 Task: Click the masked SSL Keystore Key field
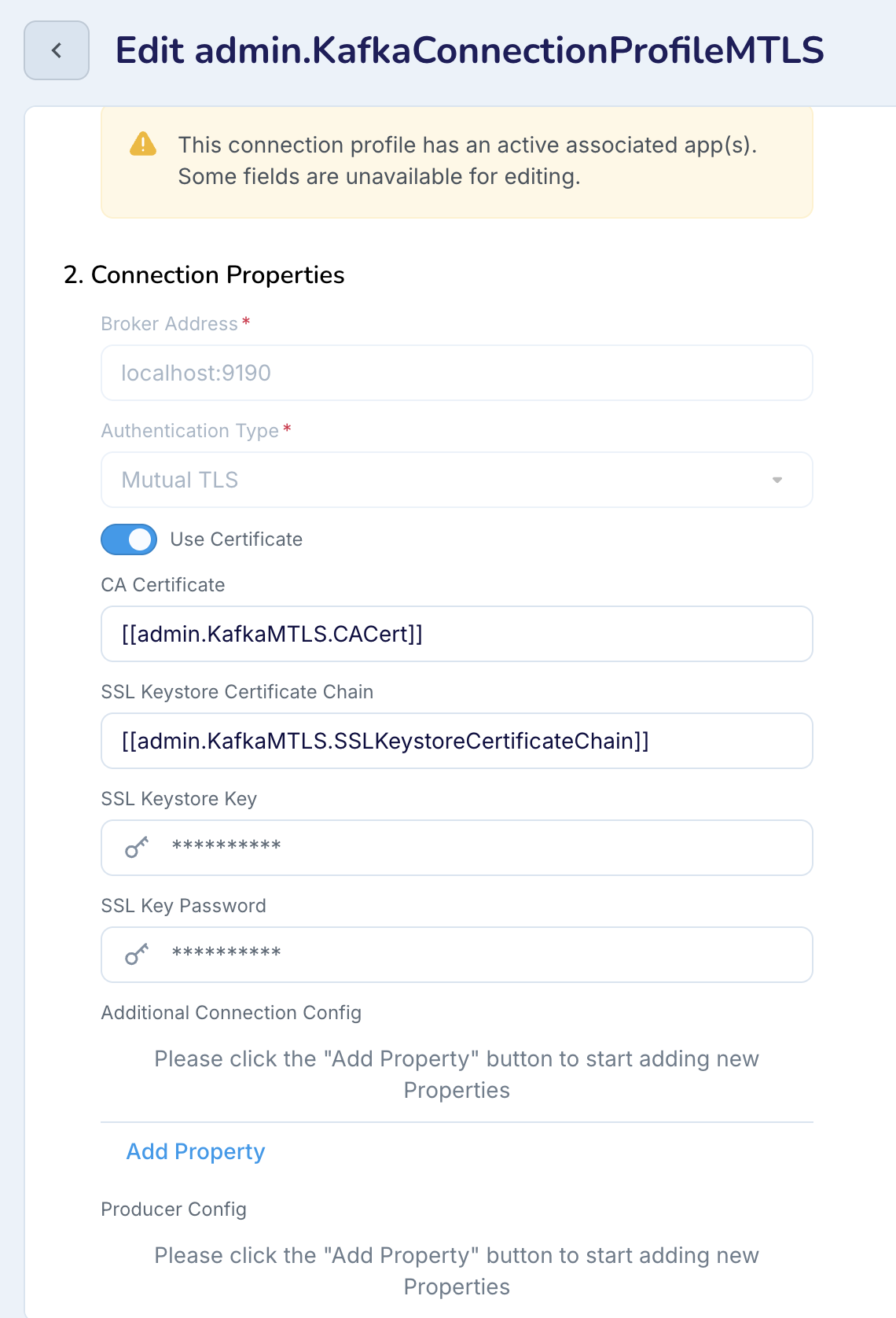pos(472,848)
